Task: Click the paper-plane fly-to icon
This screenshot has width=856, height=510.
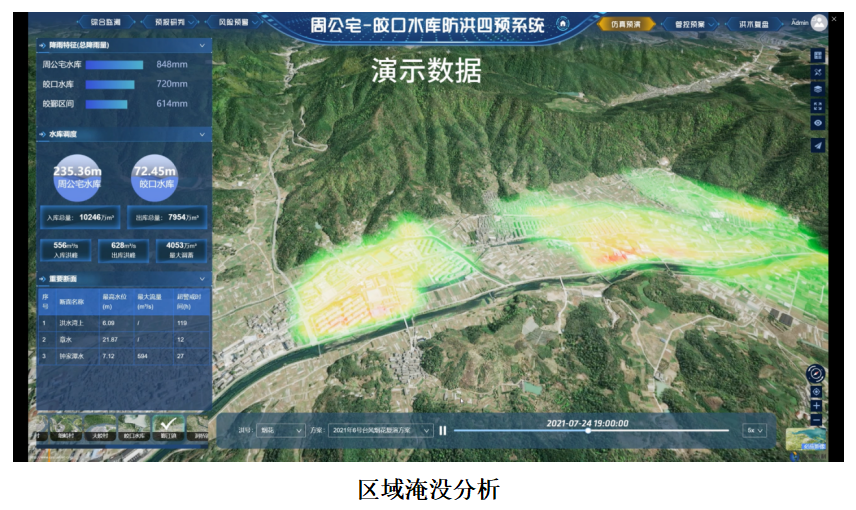Action: [818, 145]
